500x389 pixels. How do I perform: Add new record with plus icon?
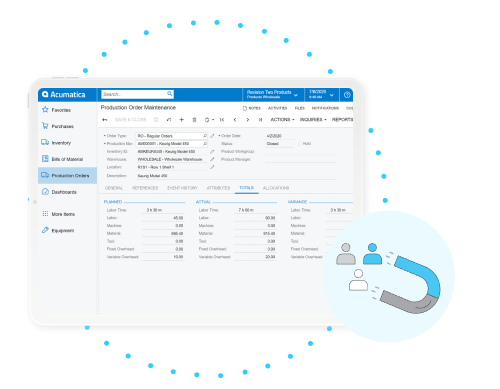point(182,120)
